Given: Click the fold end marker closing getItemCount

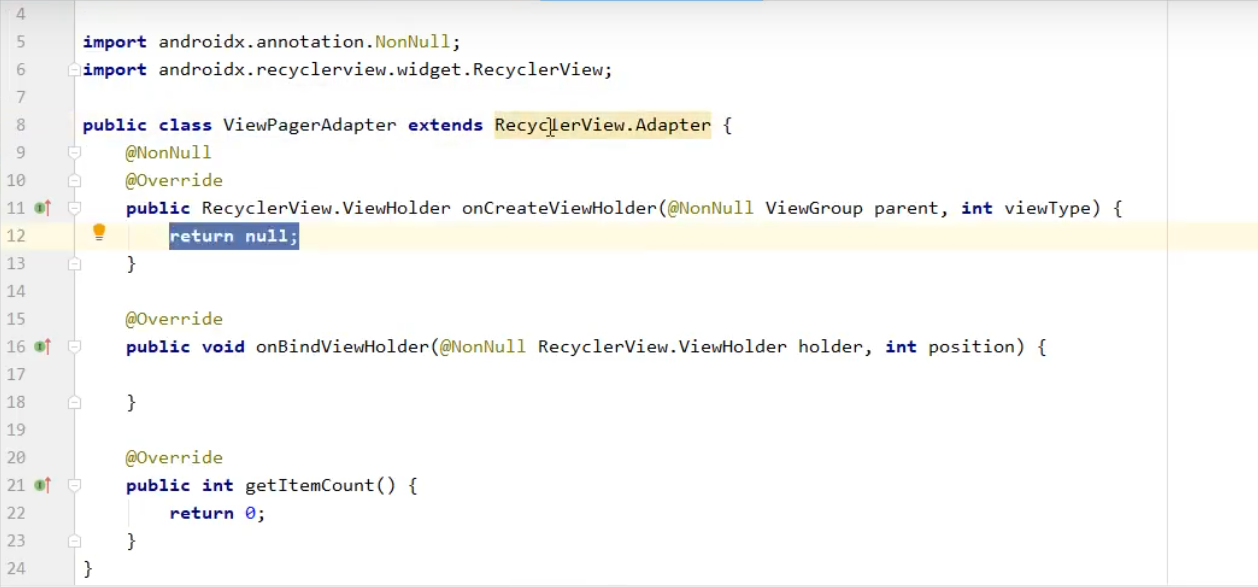Looking at the screenshot, I should [74, 541].
